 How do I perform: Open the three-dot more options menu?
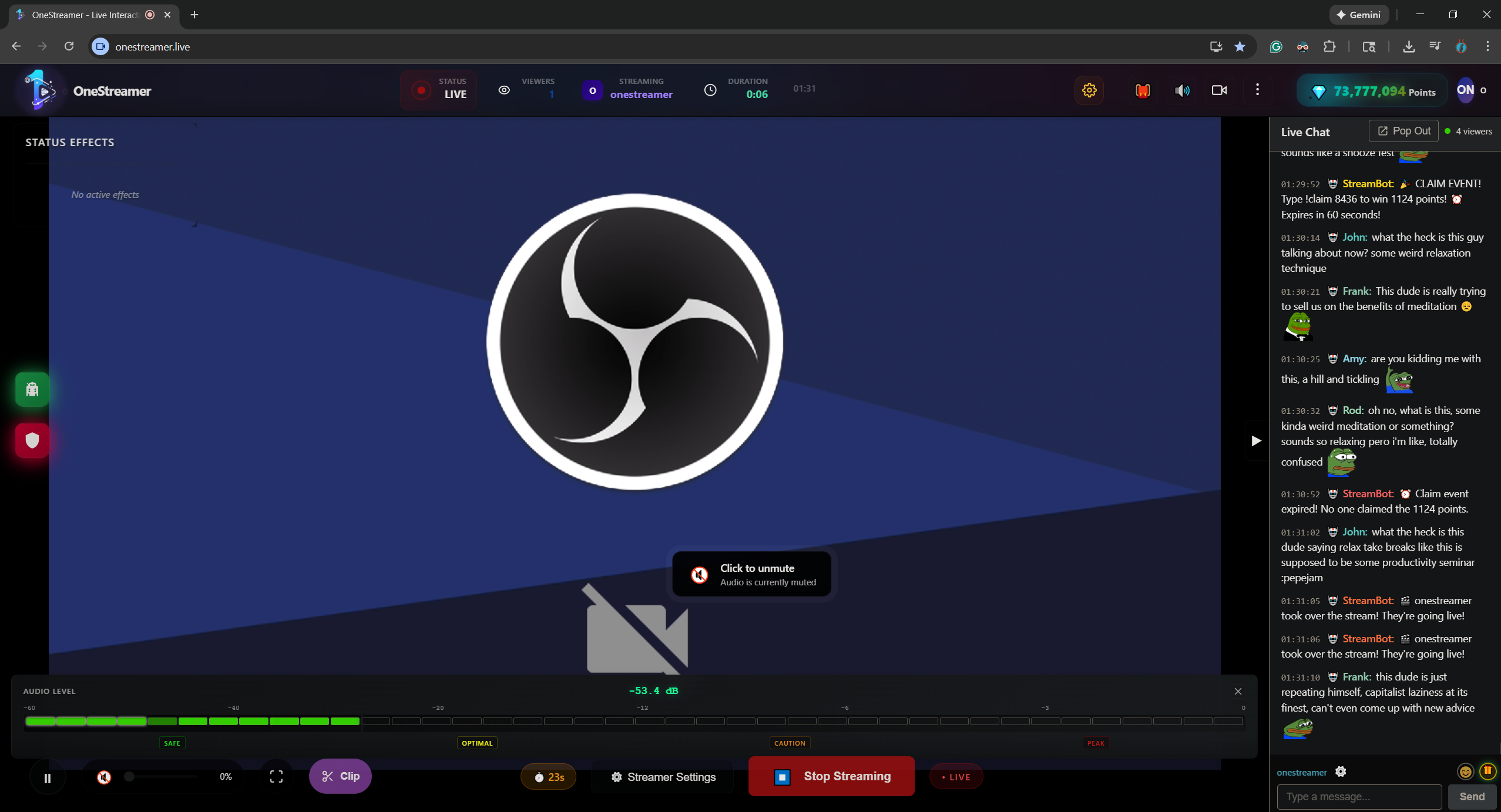(x=1257, y=90)
